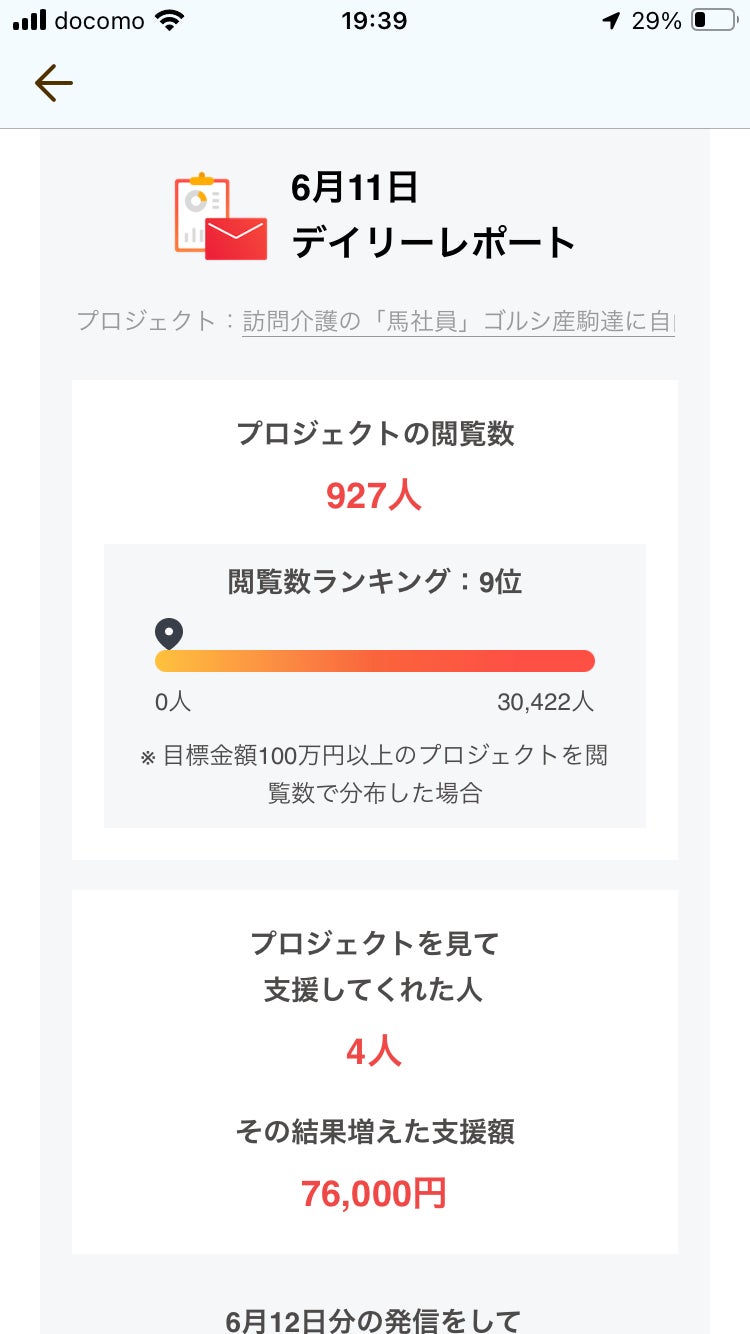
Task: Tap the location arrow status icon
Action: coord(611,21)
